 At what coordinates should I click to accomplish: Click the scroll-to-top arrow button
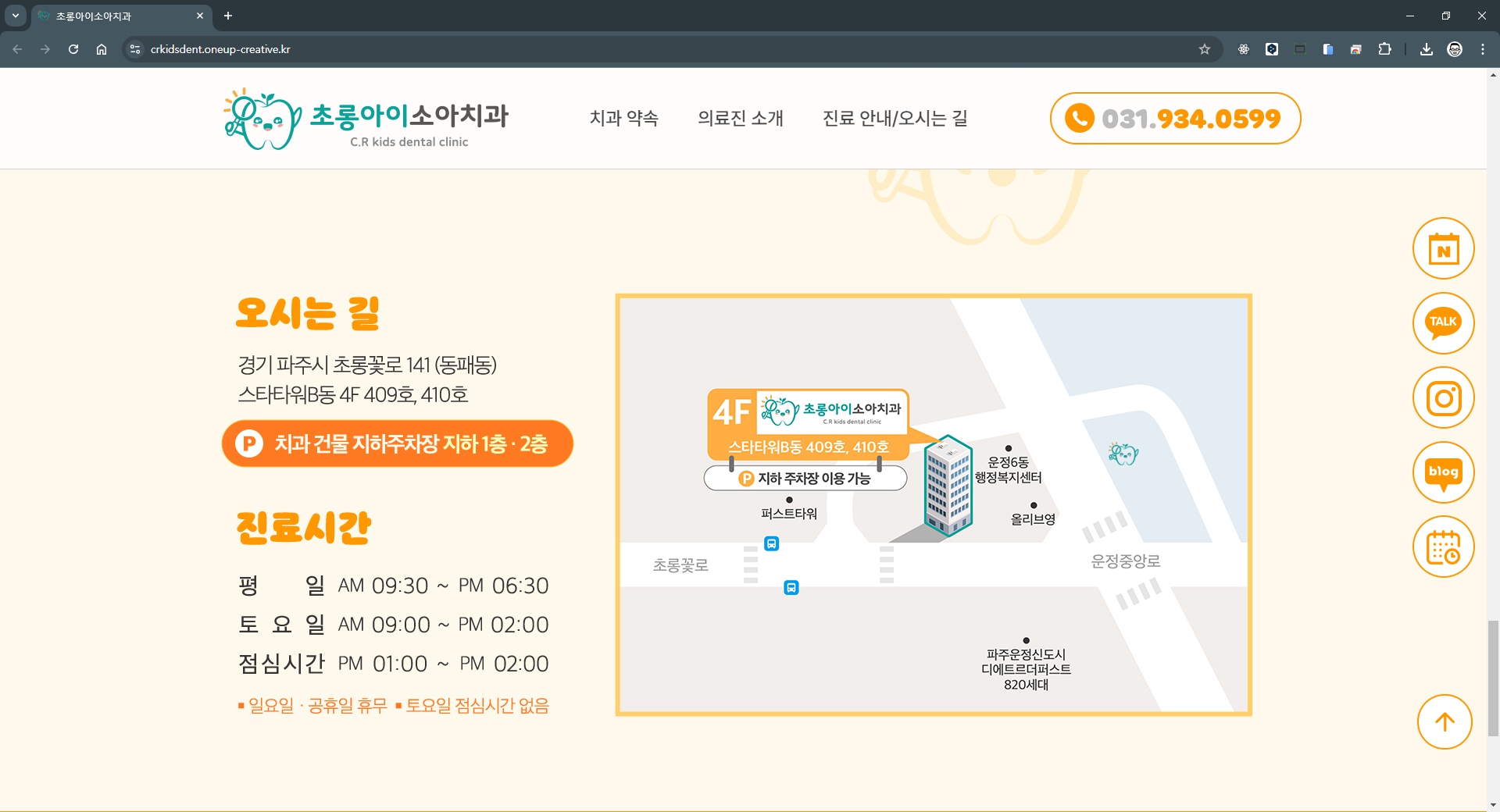tap(1445, 722)
